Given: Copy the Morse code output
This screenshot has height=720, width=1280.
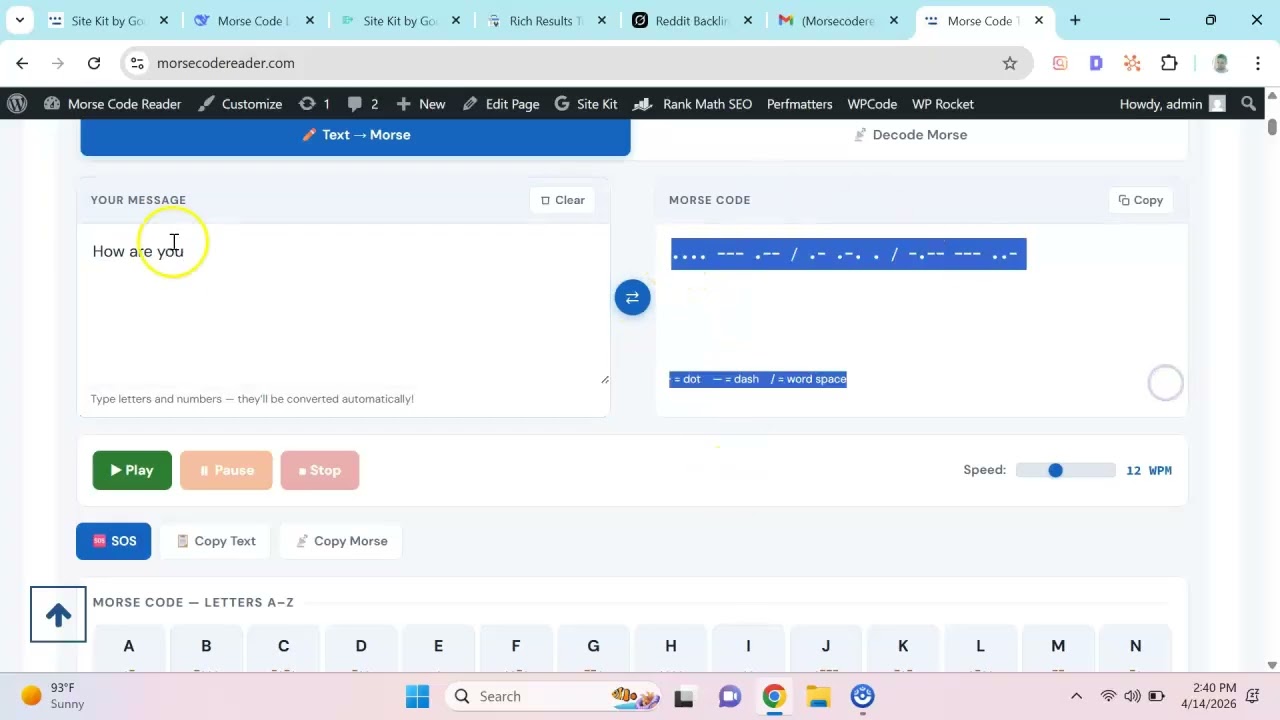Looking at the screenshot, I should (x=1140, y=200).
